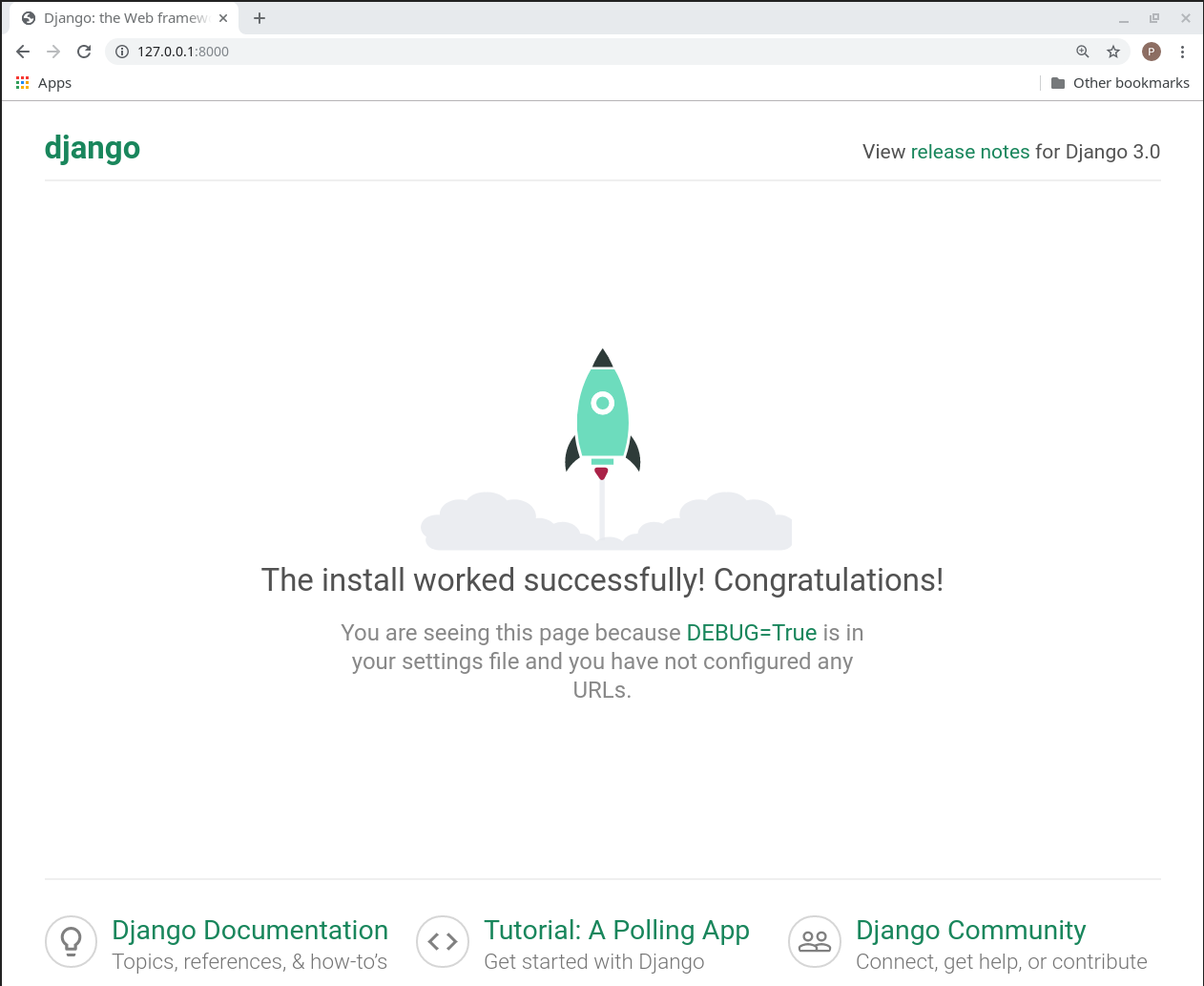Click the lightbulb documentation icon
The image size is (1204, 986).
coord(72,941)
